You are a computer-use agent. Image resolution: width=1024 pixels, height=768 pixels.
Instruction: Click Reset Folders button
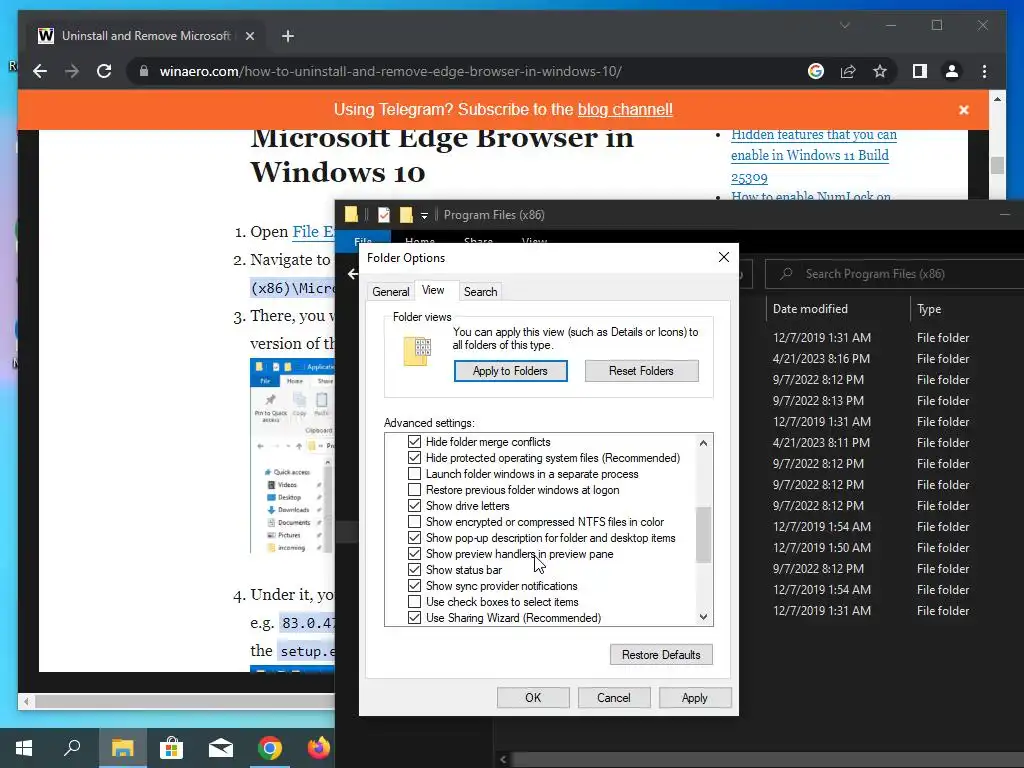pos(641,371)
